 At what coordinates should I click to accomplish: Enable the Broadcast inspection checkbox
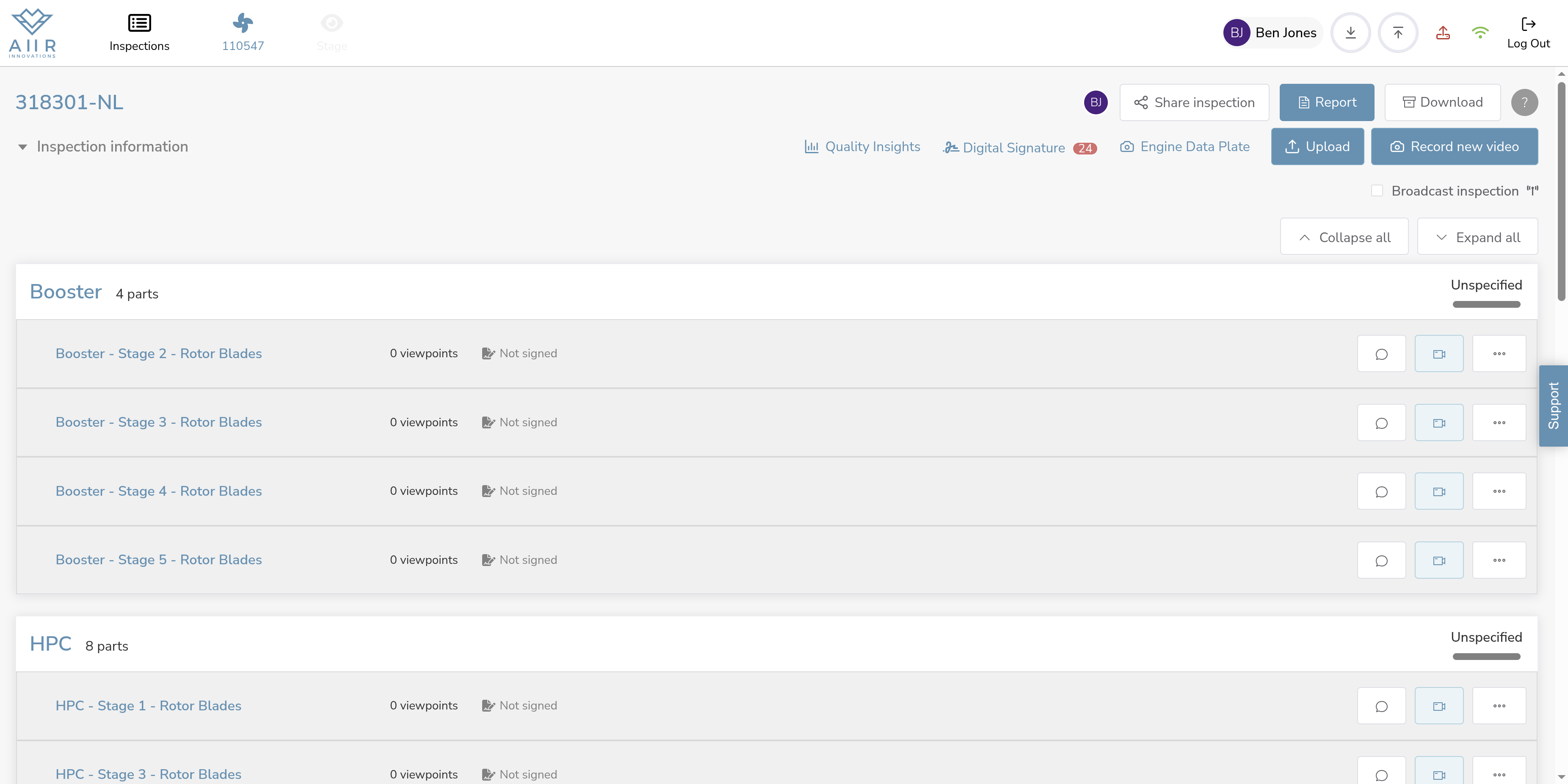pyautogui.click(x=1377, y=191)
